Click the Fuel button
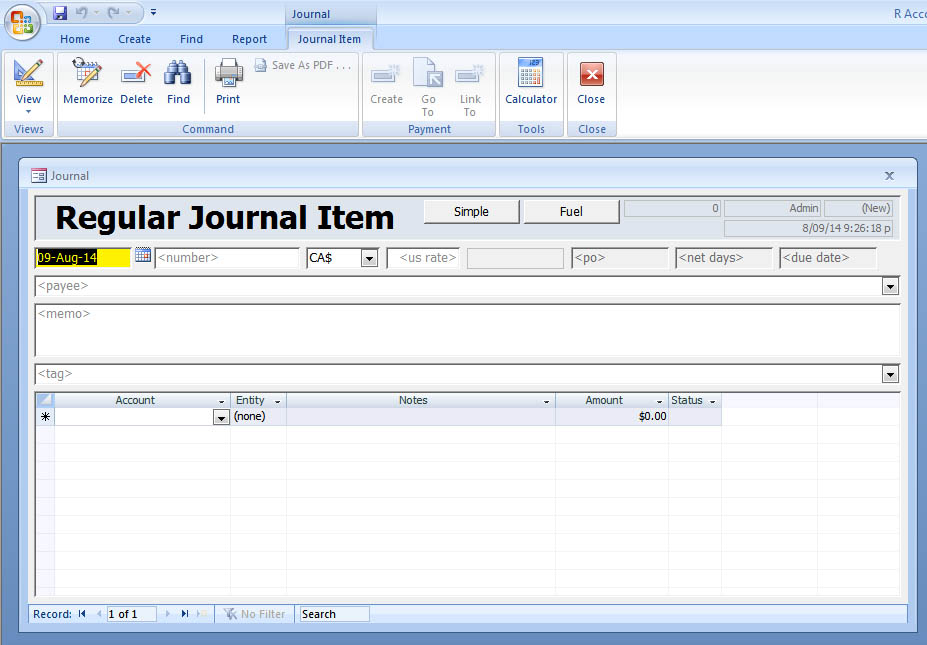The height and width of the screenshot is (645, 927). click(x=571, y=211)
